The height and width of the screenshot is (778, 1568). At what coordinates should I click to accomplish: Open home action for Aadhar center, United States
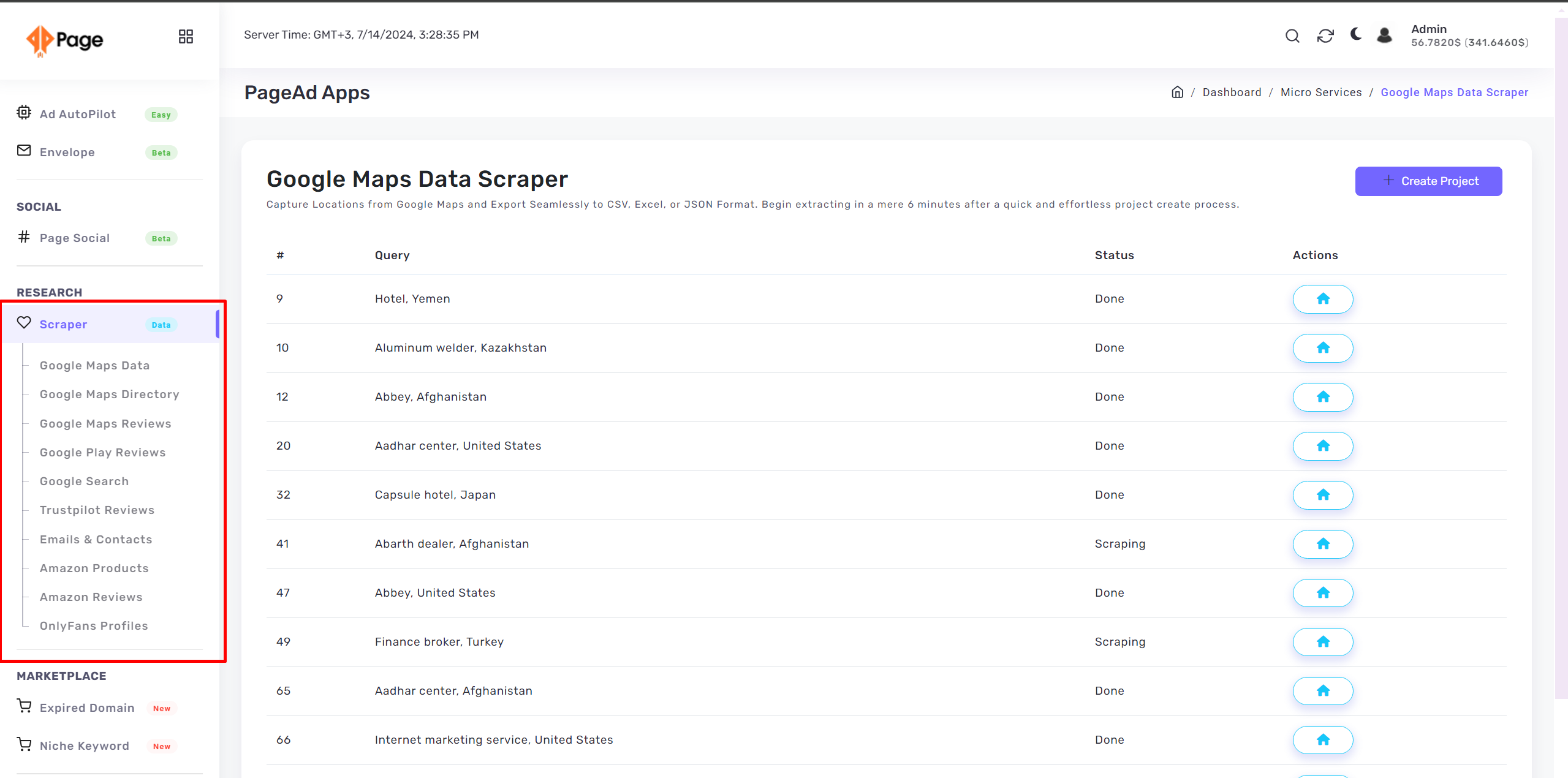[x=1323, y=446]
